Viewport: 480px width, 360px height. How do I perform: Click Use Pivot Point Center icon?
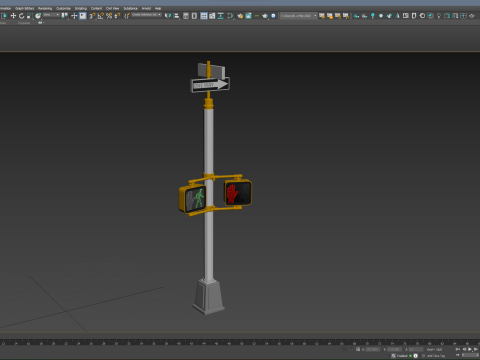tap(65, 16)
